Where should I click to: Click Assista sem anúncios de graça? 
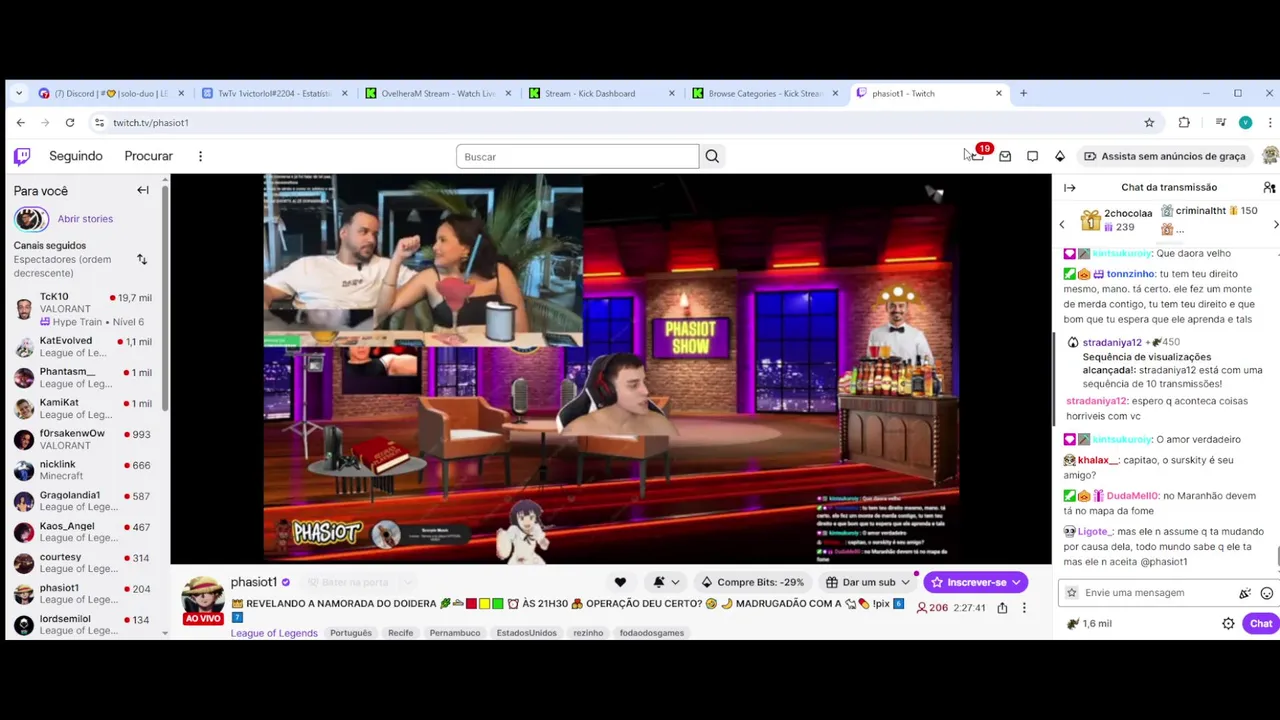click(x=1165, y=156)
